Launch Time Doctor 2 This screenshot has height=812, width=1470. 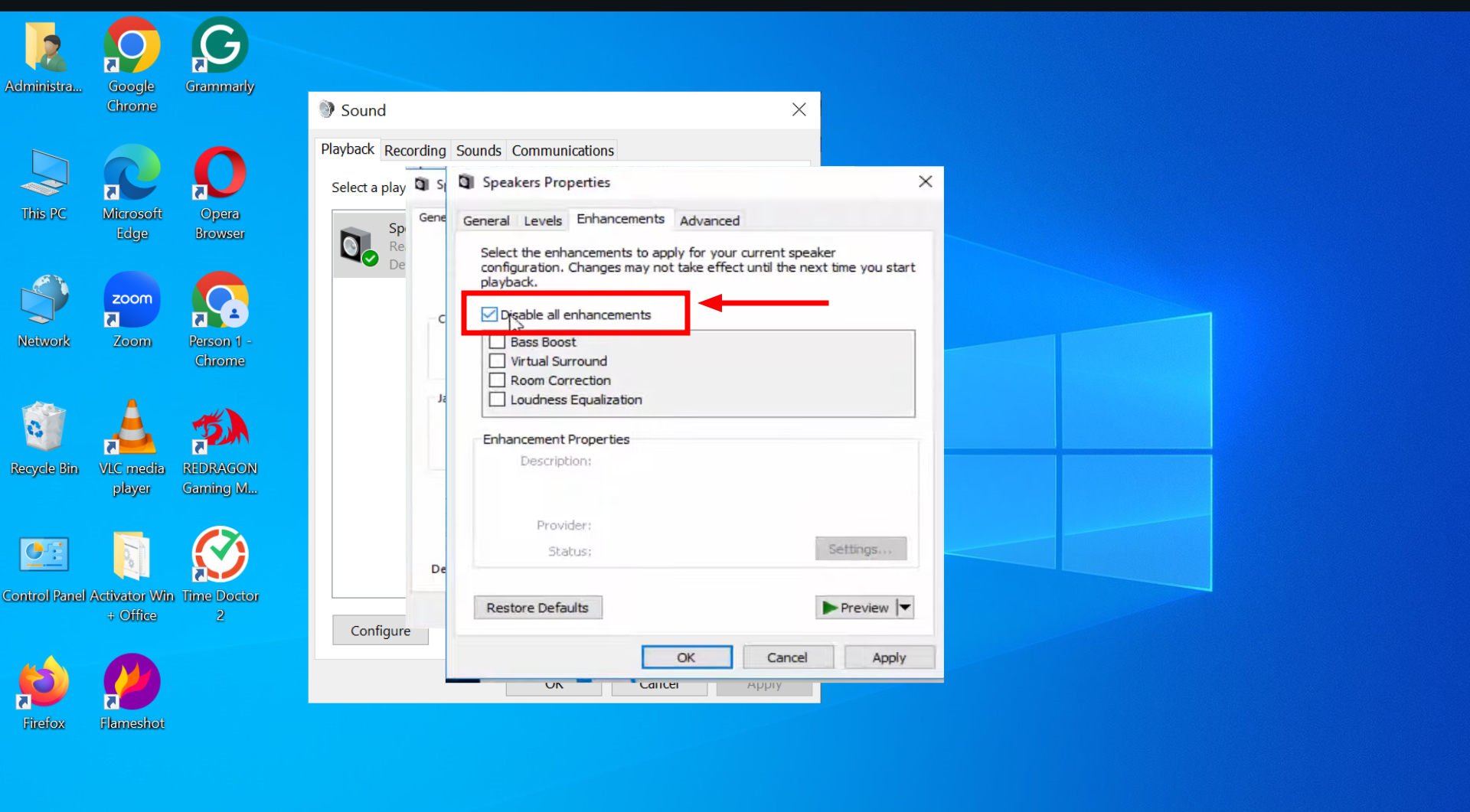coord(220,555)
